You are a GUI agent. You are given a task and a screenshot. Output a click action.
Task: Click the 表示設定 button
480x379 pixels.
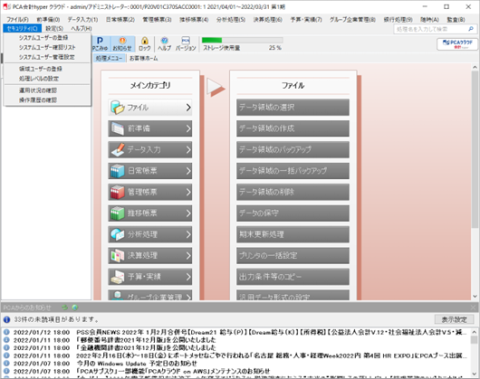[454, 319]
